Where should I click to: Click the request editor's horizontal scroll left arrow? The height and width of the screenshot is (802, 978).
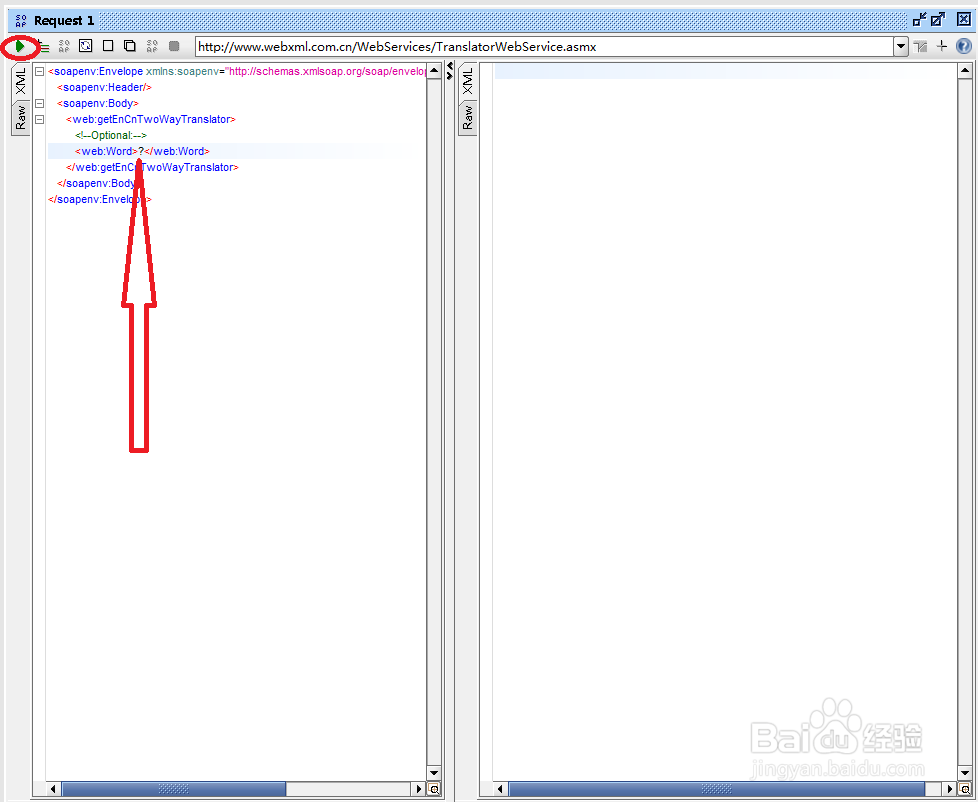[x=53, y=789]
